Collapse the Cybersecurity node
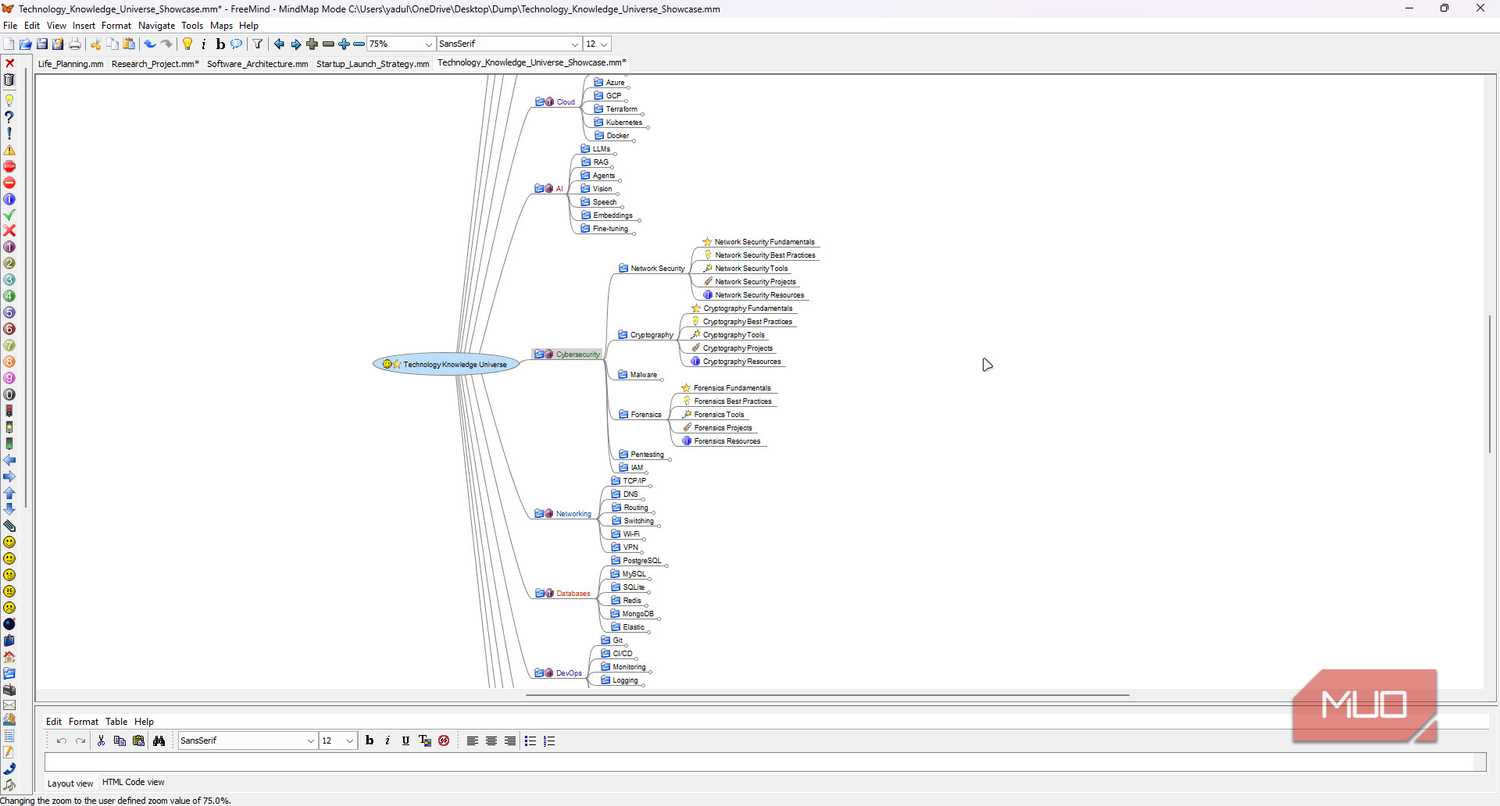The height and width of the screenshot is (806, 1500). click(x=567, y=354)
